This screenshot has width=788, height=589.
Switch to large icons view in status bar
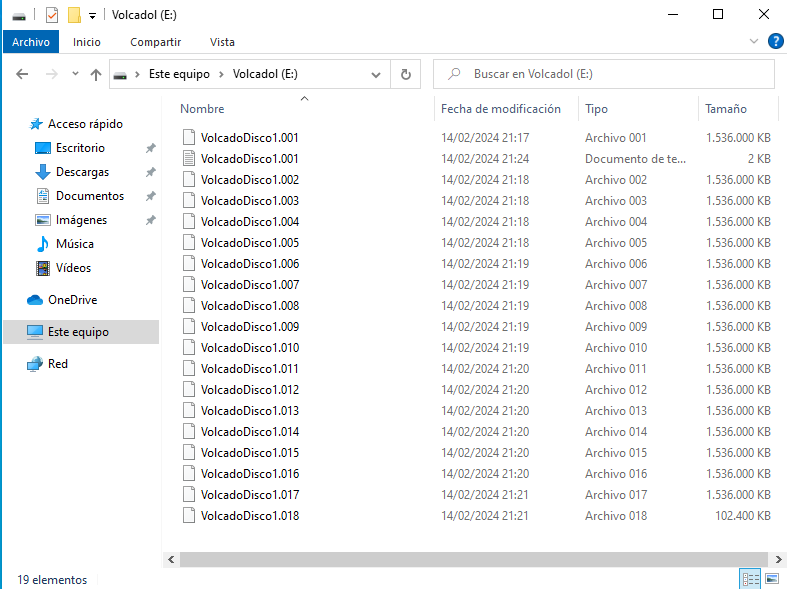coord(772,579)
